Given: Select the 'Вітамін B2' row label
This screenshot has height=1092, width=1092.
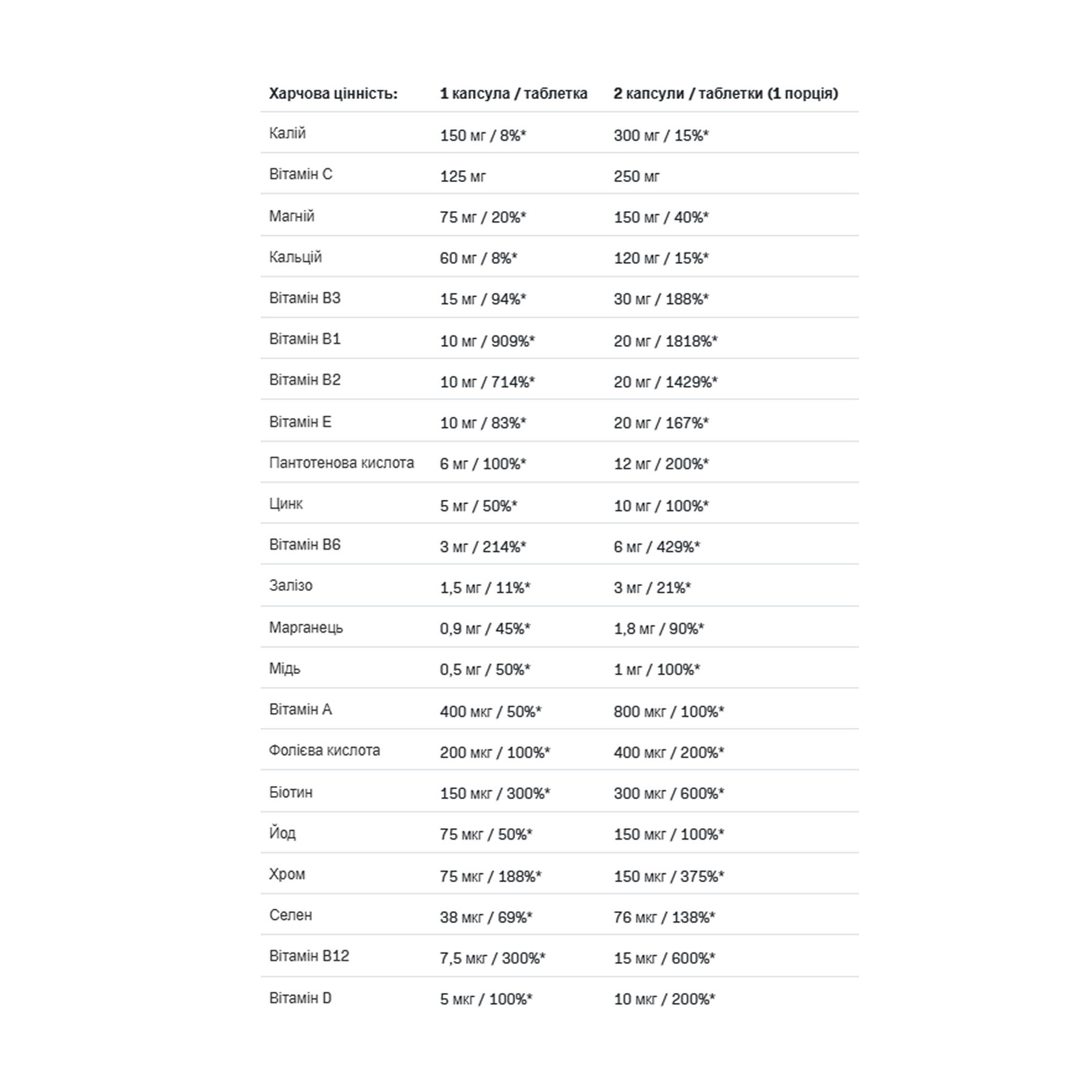Looking at the screenshot, I should coord(305,380).
